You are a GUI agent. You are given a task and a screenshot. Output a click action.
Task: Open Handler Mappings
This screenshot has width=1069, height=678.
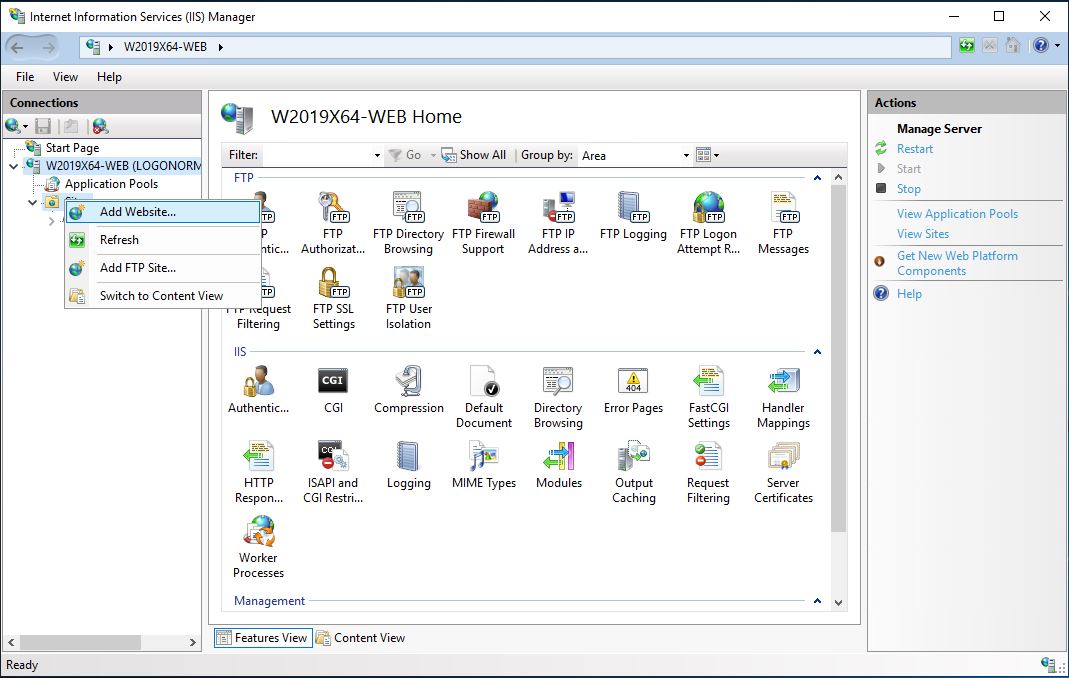783,397
